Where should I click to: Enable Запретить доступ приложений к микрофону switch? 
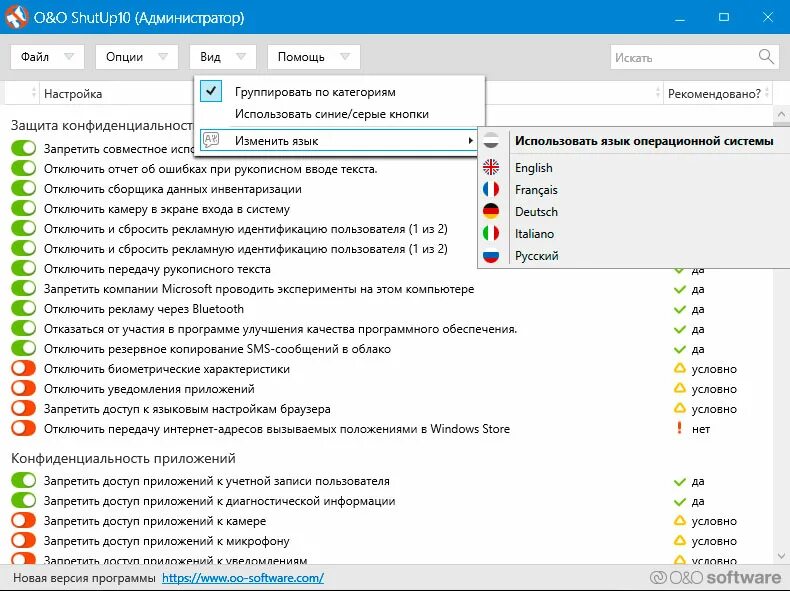[x=24, y=540]
